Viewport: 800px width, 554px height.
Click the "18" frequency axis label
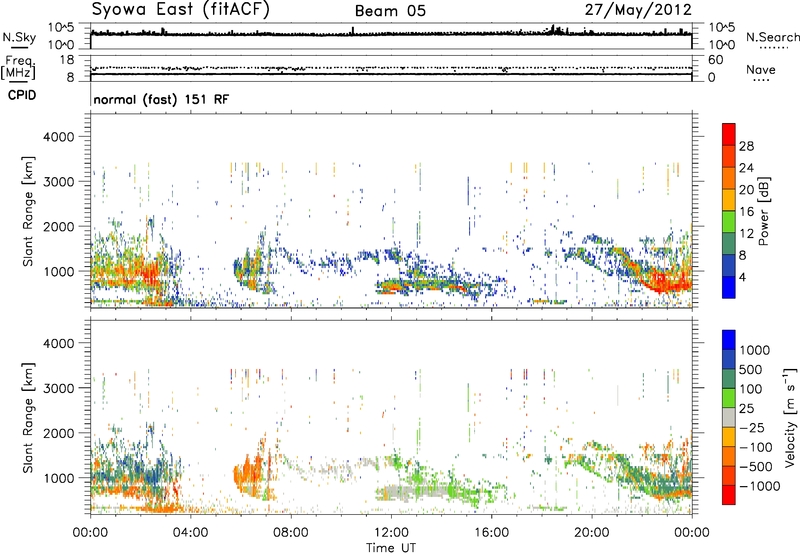pos(67,60)
